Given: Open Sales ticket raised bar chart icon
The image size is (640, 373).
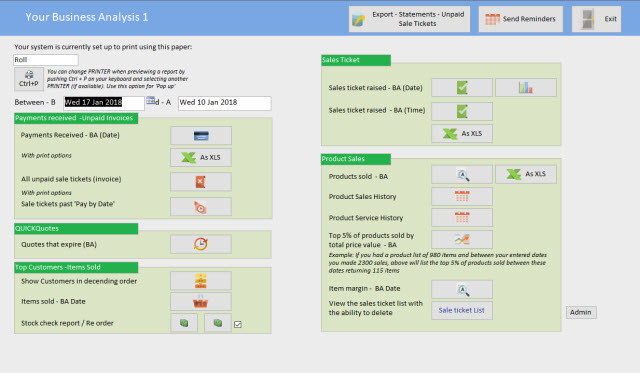Looking at the screenshot, I should [x=526, y=88].
